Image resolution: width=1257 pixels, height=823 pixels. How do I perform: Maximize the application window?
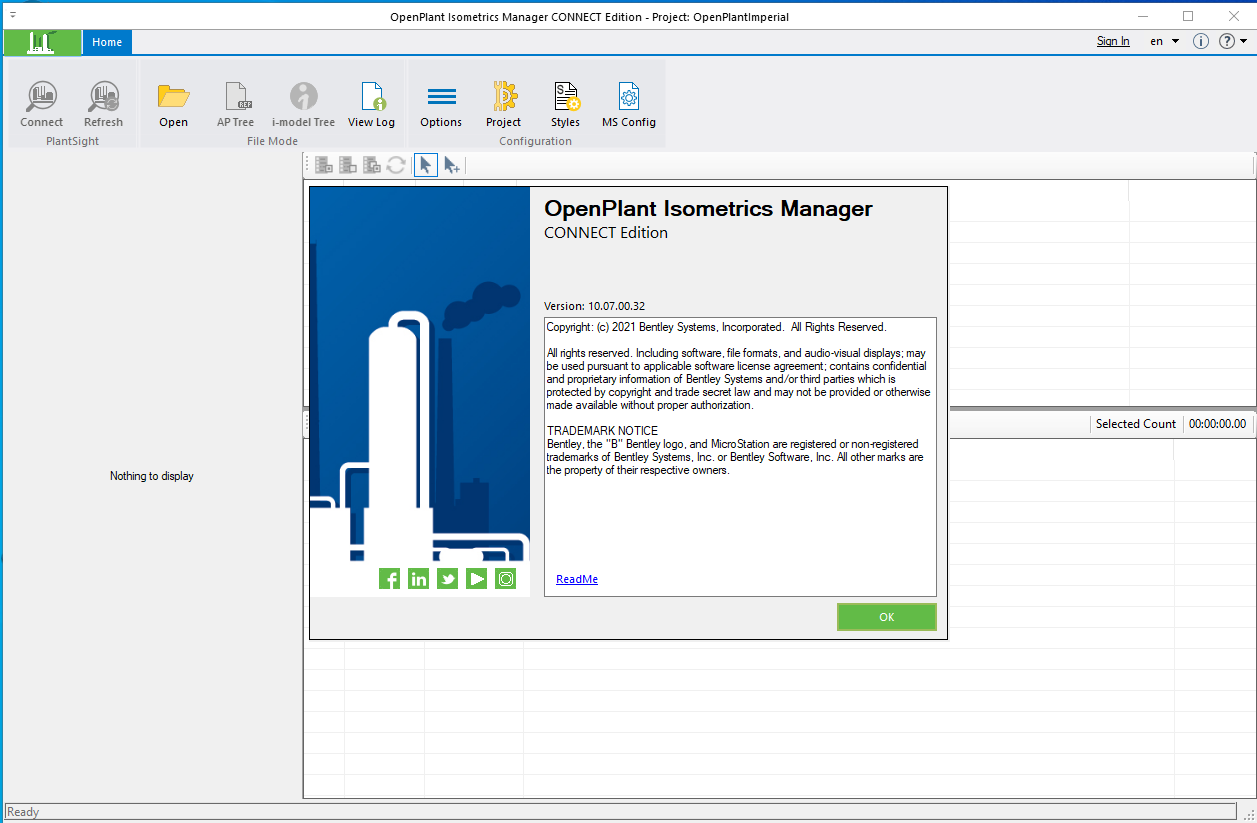(1188, 16)
